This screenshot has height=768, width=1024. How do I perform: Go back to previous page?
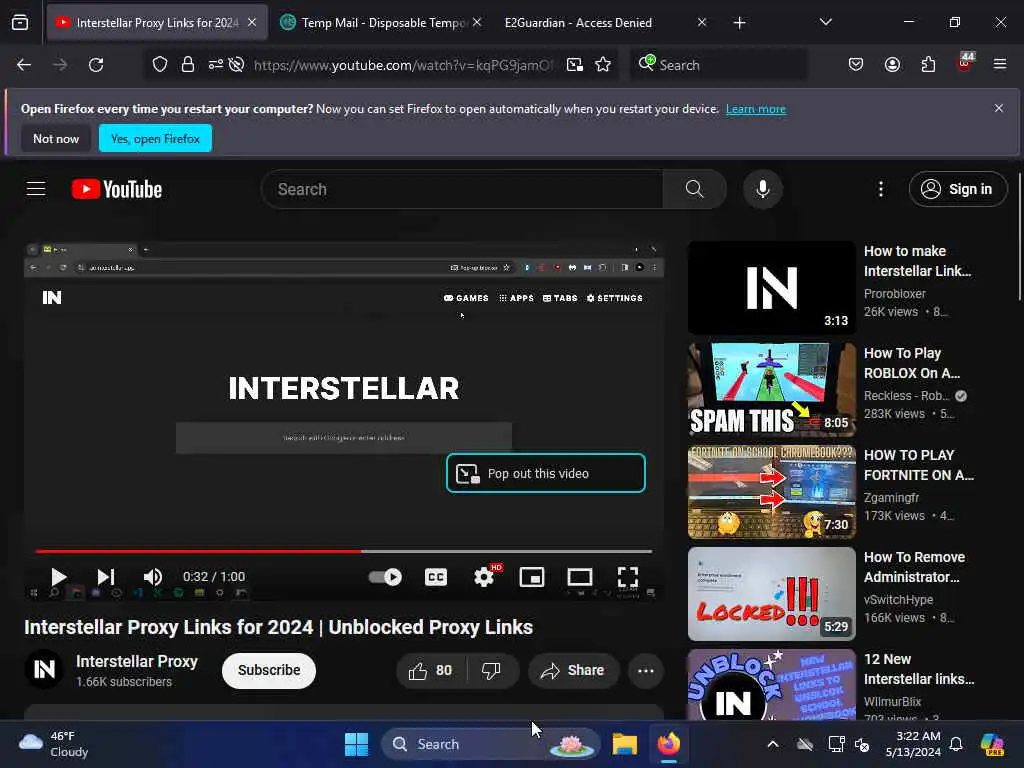pos(24,65)
